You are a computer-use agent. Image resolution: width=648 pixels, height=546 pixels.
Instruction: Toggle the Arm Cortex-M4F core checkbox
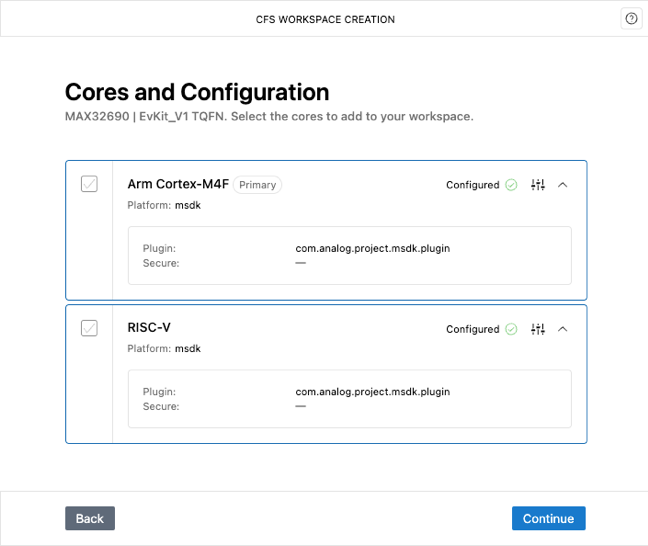point(89,184)
